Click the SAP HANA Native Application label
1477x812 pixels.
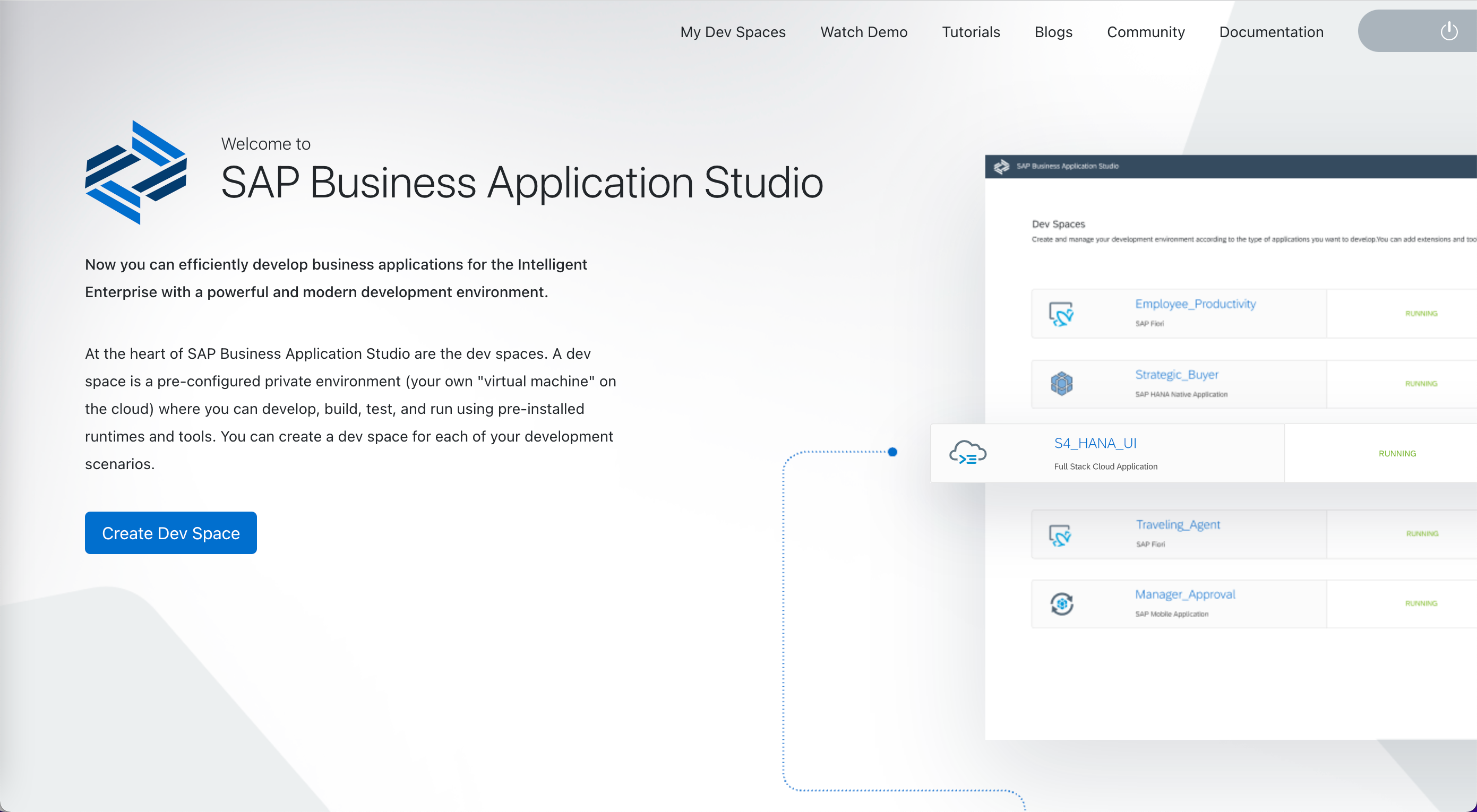tap(1181, 394)
